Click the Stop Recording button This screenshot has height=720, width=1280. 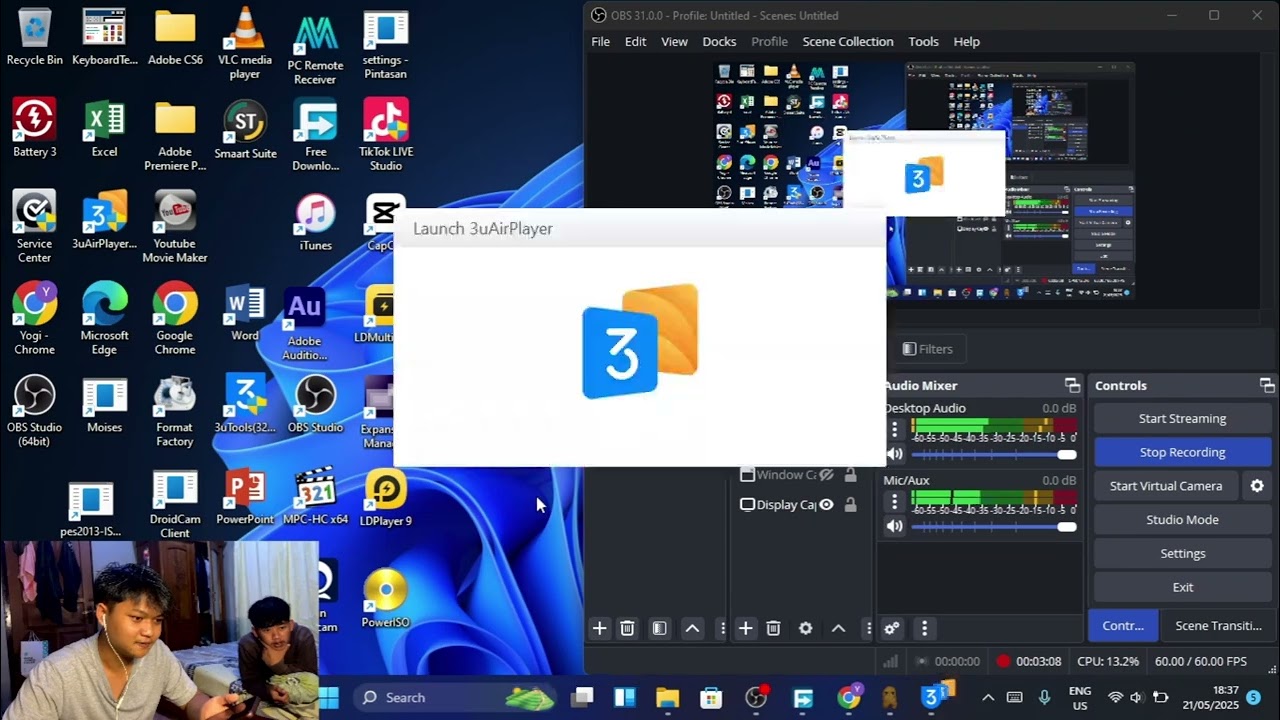coord(1182,452)
